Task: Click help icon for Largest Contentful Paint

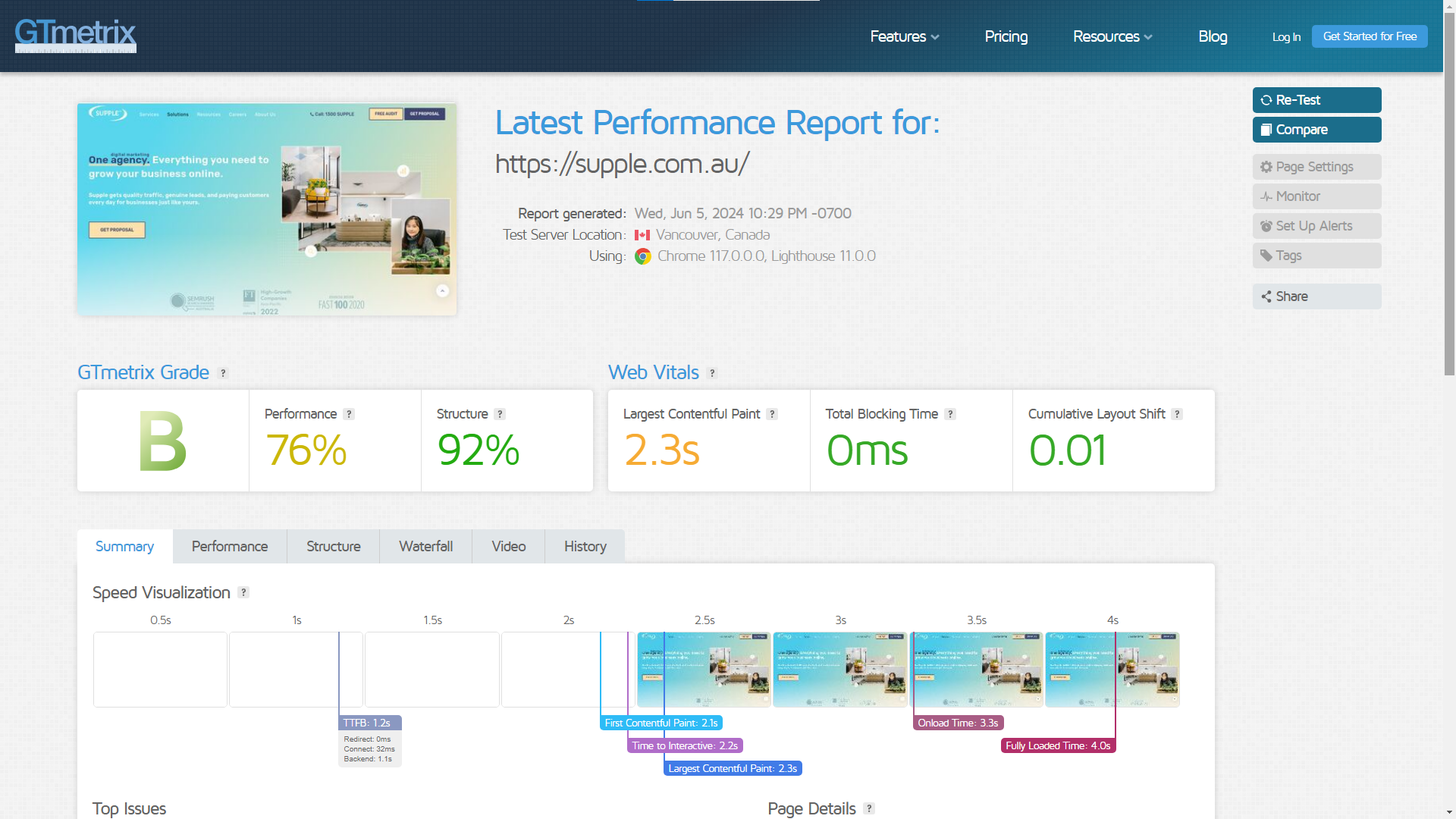Action: pyautogui.click(x=772, y=414)
